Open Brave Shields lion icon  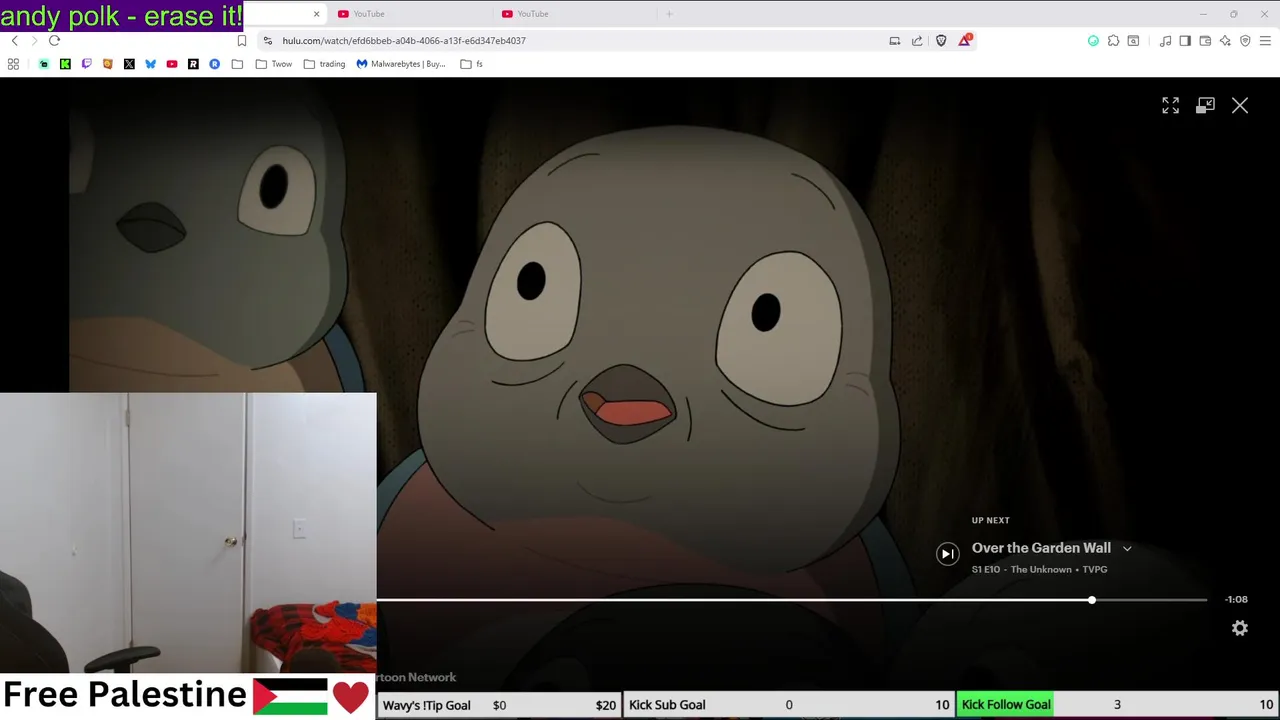click(941, 41)
